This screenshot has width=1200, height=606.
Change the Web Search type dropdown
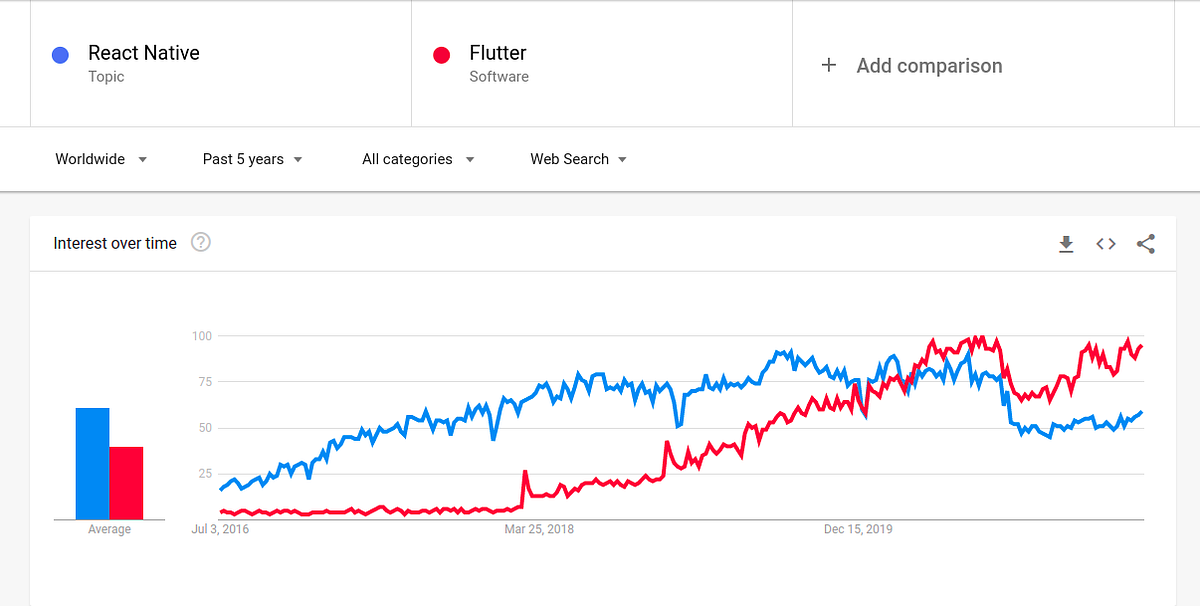pos(578,159)
